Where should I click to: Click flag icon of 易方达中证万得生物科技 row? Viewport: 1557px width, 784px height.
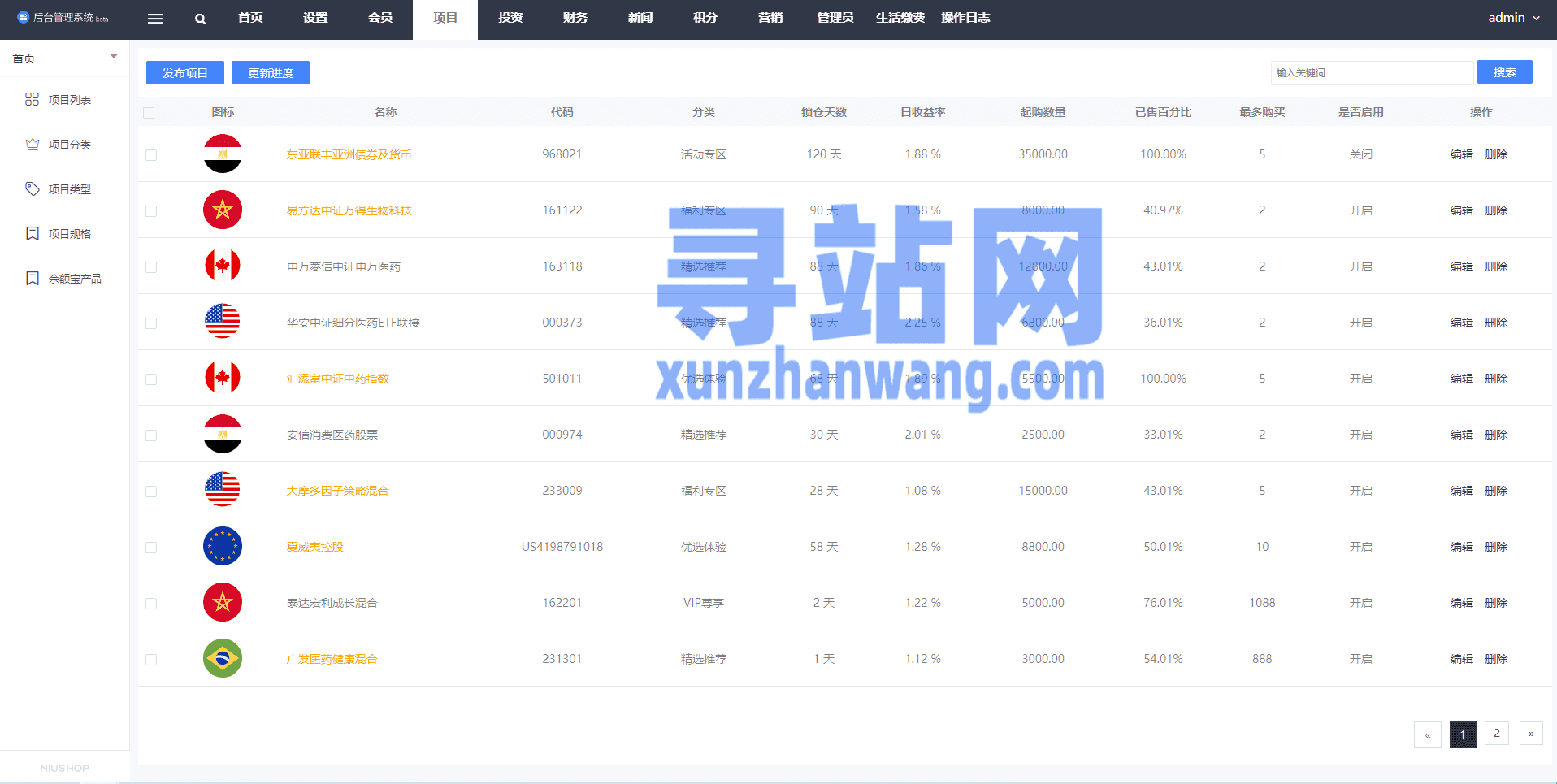click(x=223, y=210)
